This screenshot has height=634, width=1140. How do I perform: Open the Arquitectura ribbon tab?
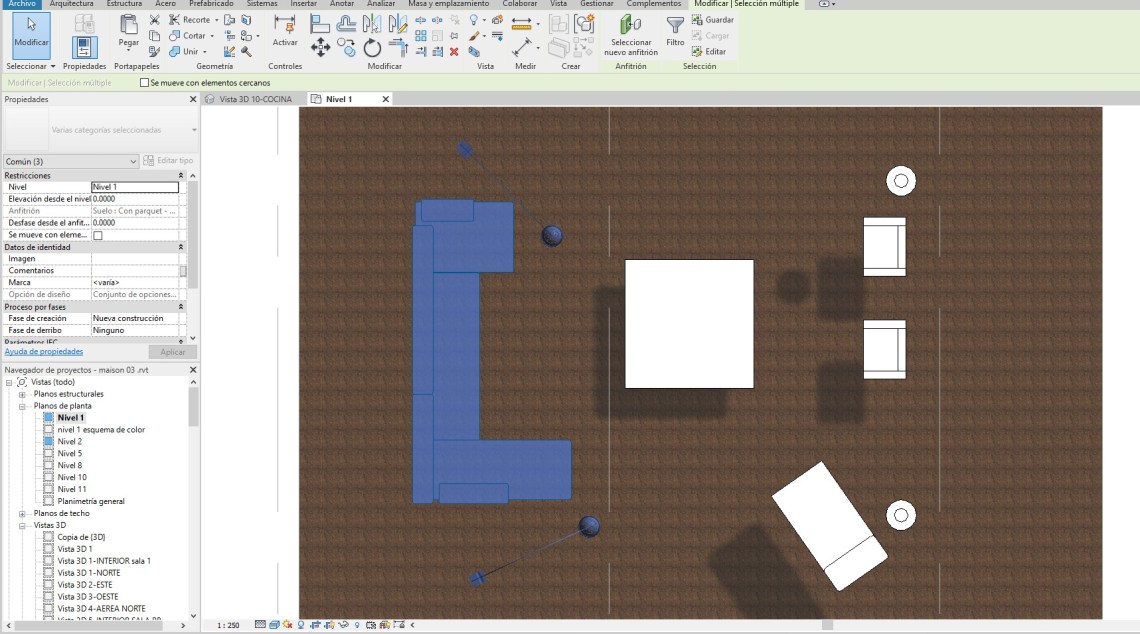point(71,4)
